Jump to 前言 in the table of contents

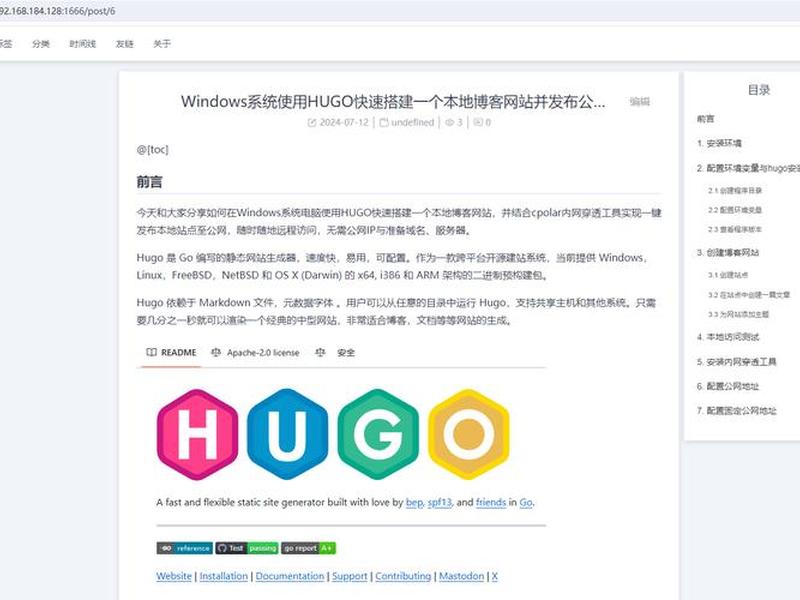[706, 119]
